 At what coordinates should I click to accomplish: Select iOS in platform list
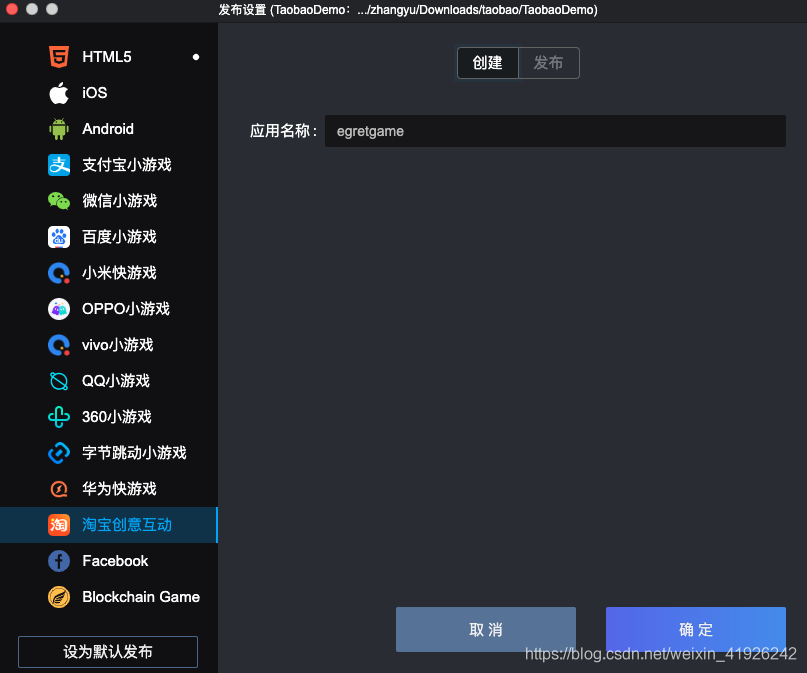tap(109, 93)
